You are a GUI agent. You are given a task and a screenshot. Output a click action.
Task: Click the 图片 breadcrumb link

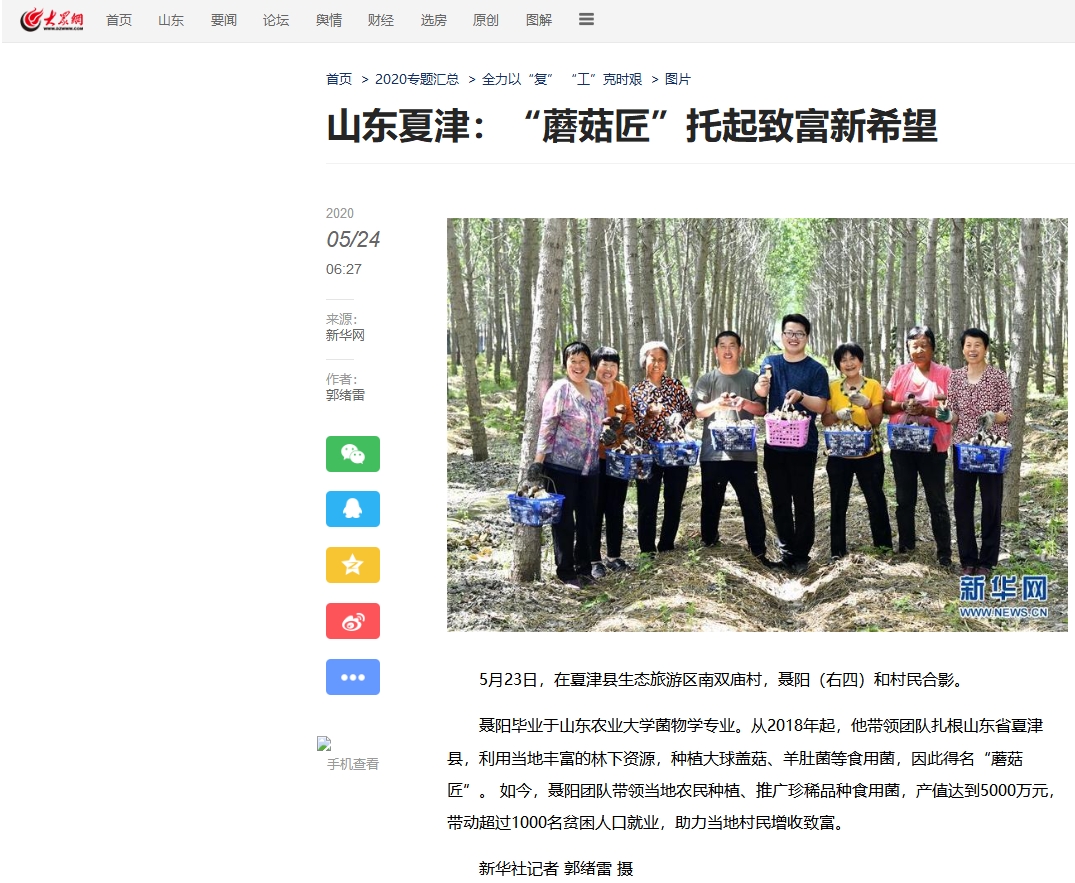[x=677, y=79]
